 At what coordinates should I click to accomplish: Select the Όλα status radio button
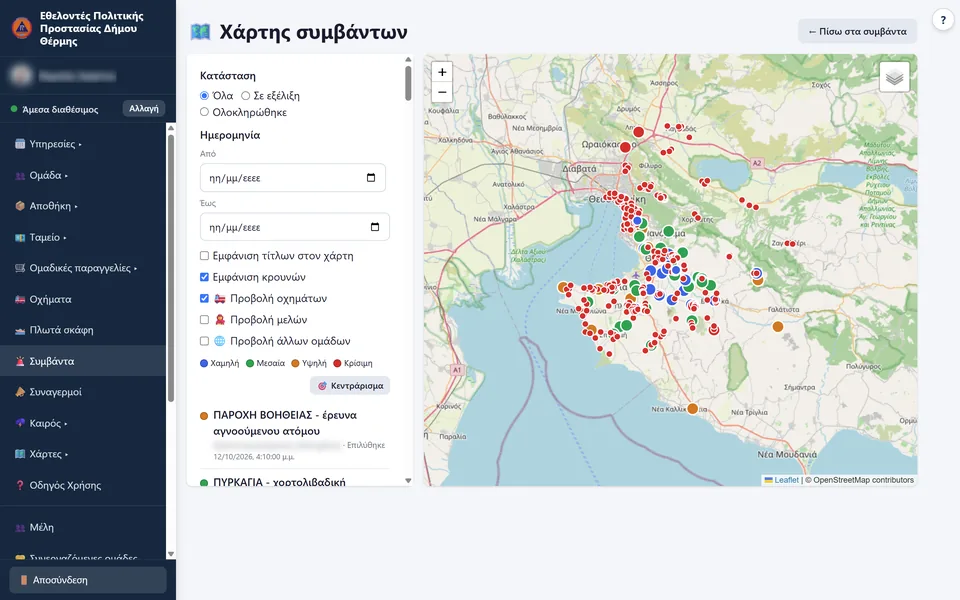[x=204, y=96]
